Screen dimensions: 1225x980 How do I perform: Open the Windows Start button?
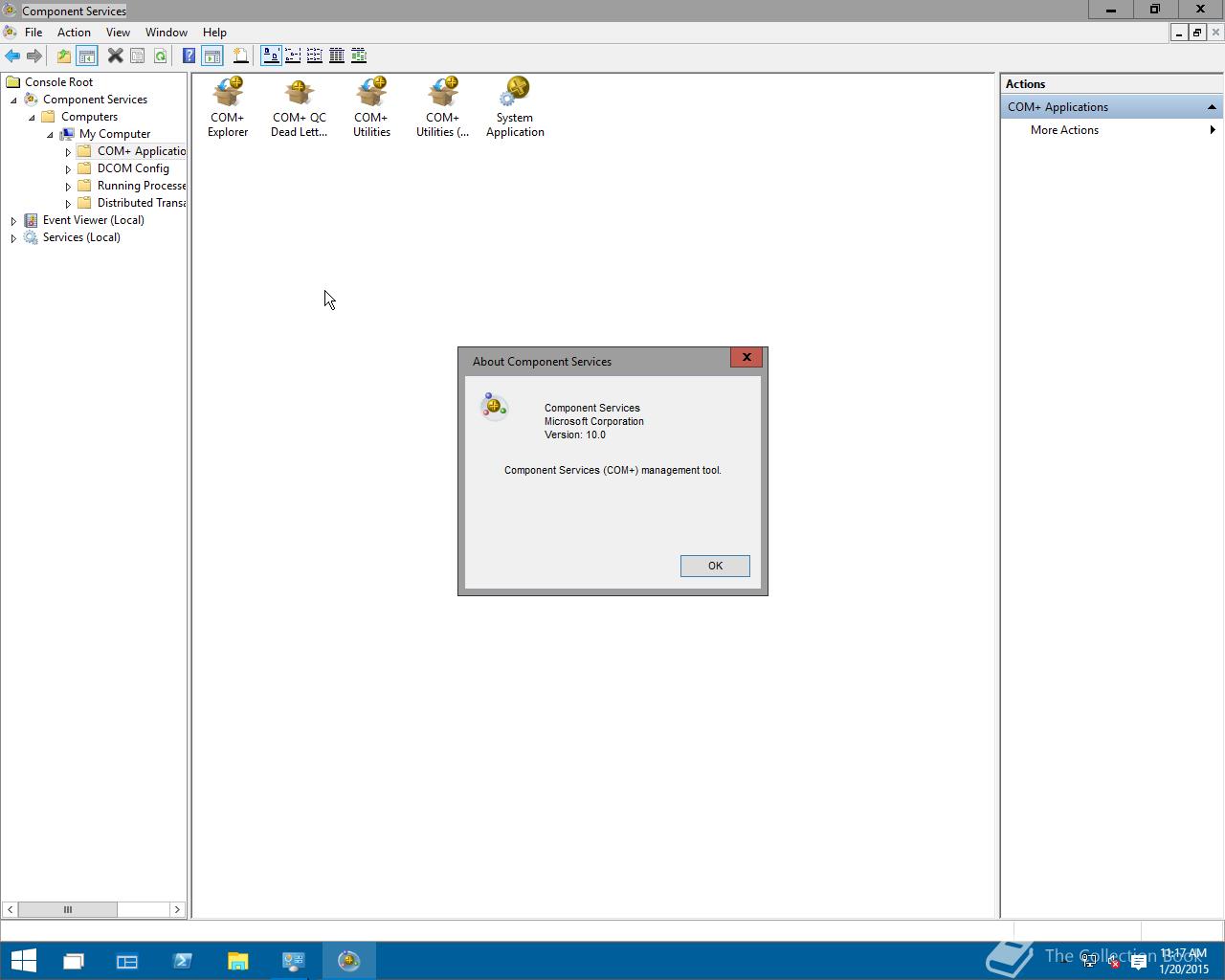click(23, 961)
